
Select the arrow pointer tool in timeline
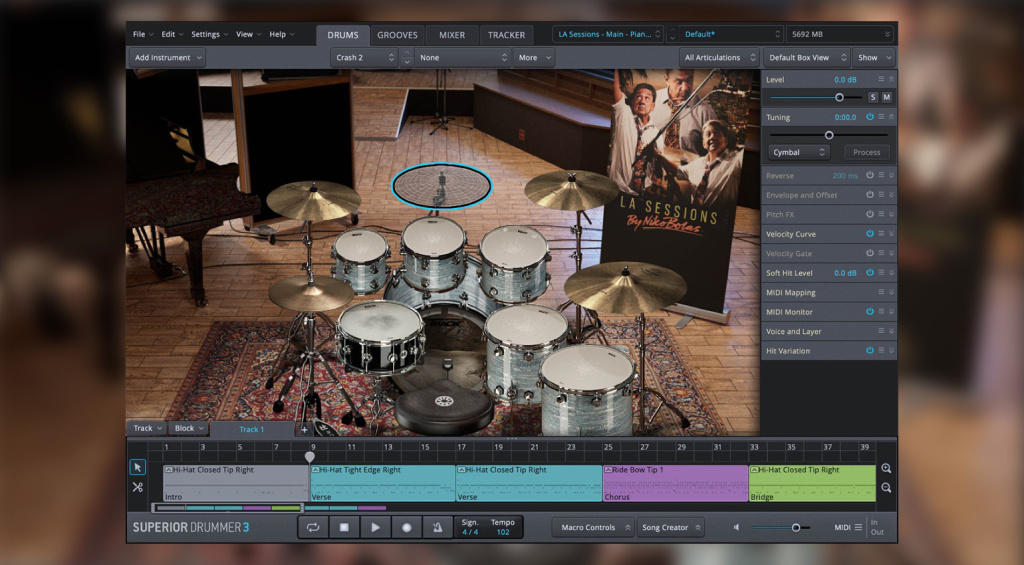point(137,467)
